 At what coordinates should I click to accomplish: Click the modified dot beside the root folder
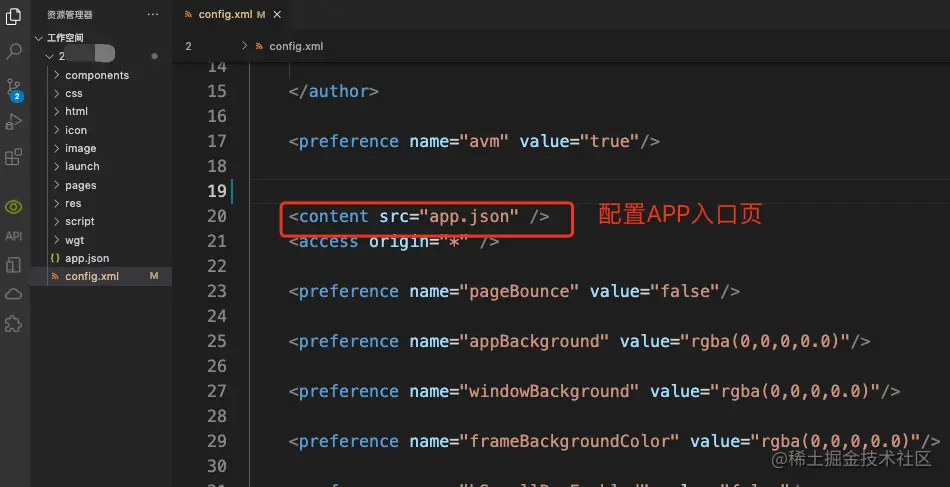[x=154, y=56]
